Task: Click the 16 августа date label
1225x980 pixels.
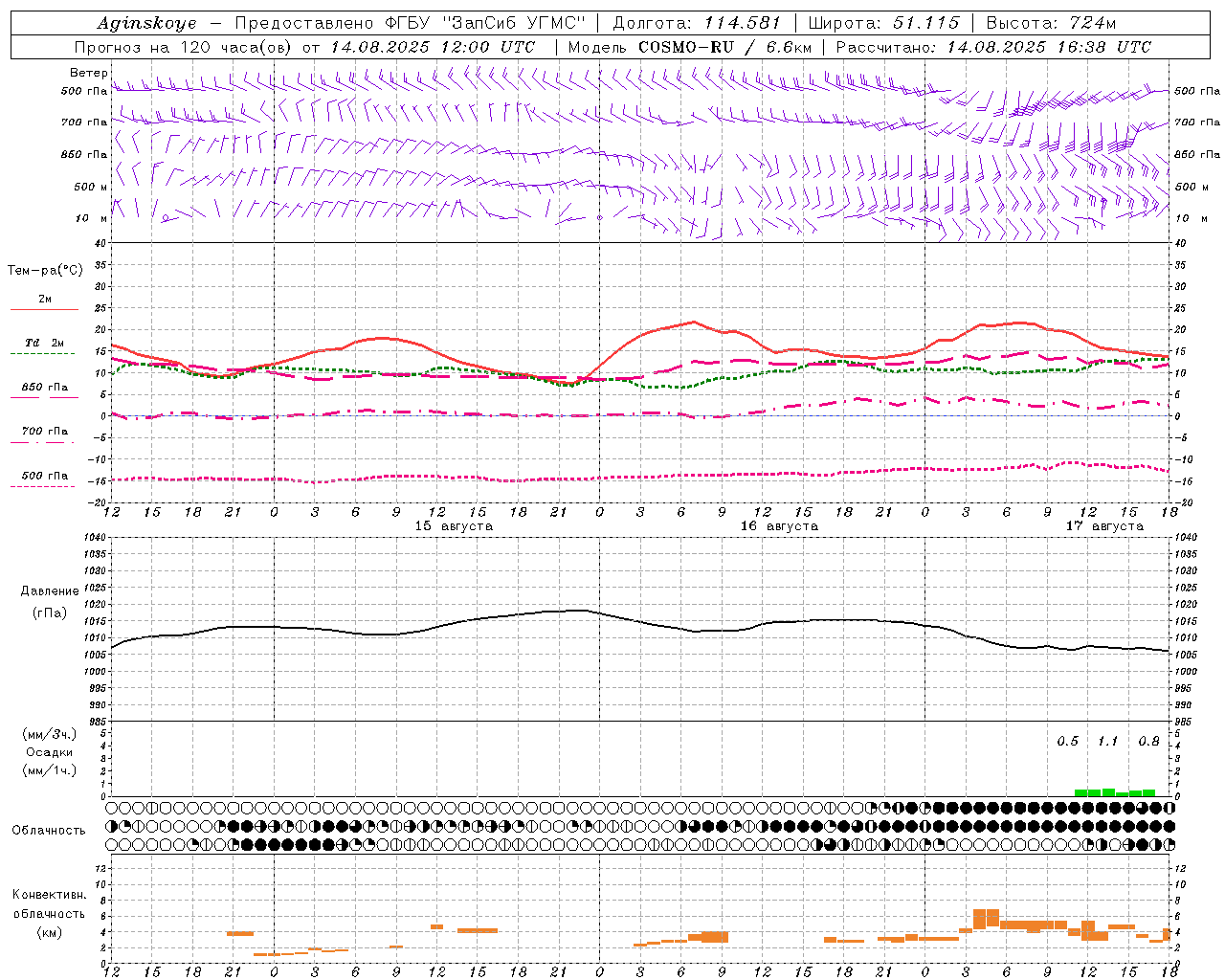Action: click(x=779, y=526)
